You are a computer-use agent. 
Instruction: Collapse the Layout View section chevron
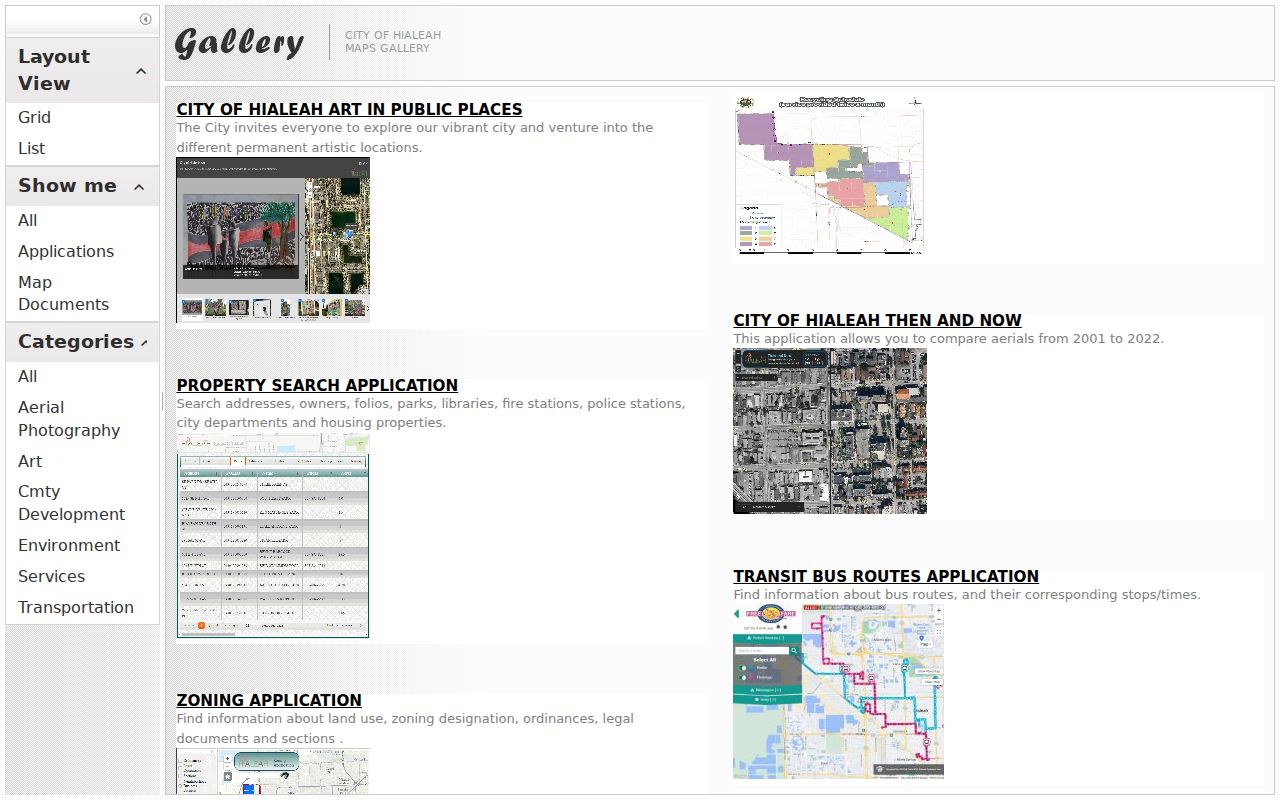click(x=141, y=71)
